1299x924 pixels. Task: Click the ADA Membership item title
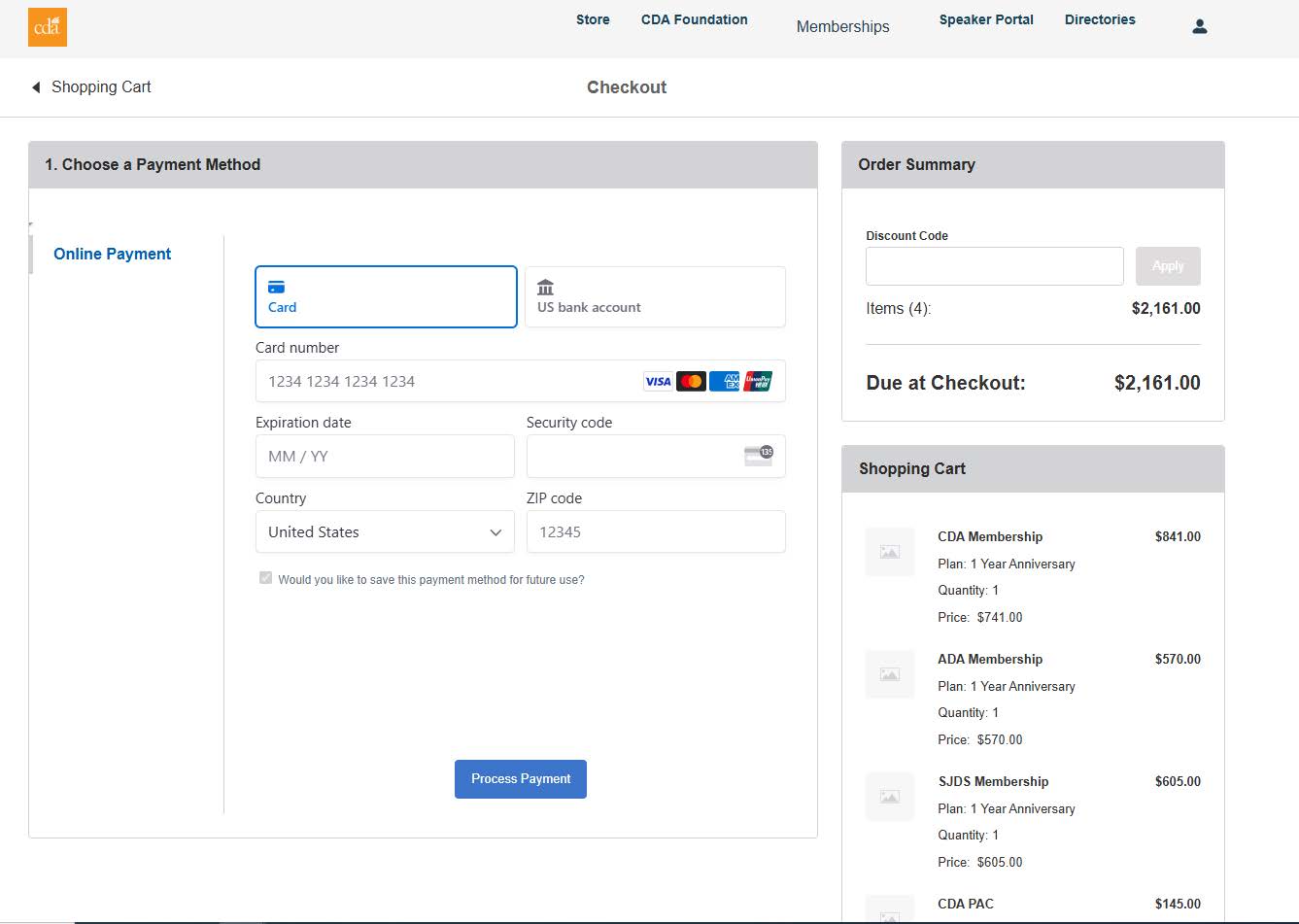tap(990, 660)
